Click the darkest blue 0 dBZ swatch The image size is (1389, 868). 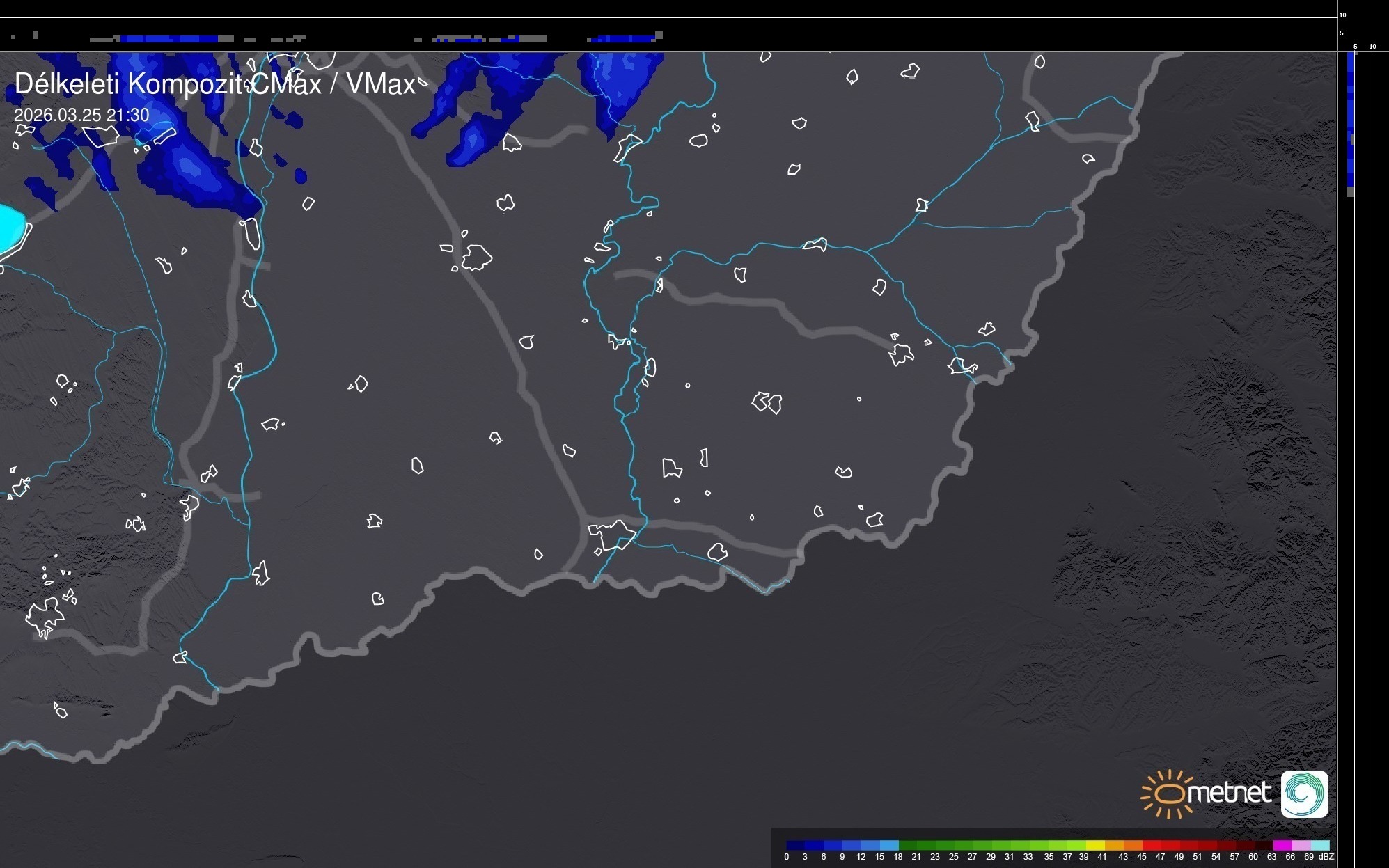[795, 845]
